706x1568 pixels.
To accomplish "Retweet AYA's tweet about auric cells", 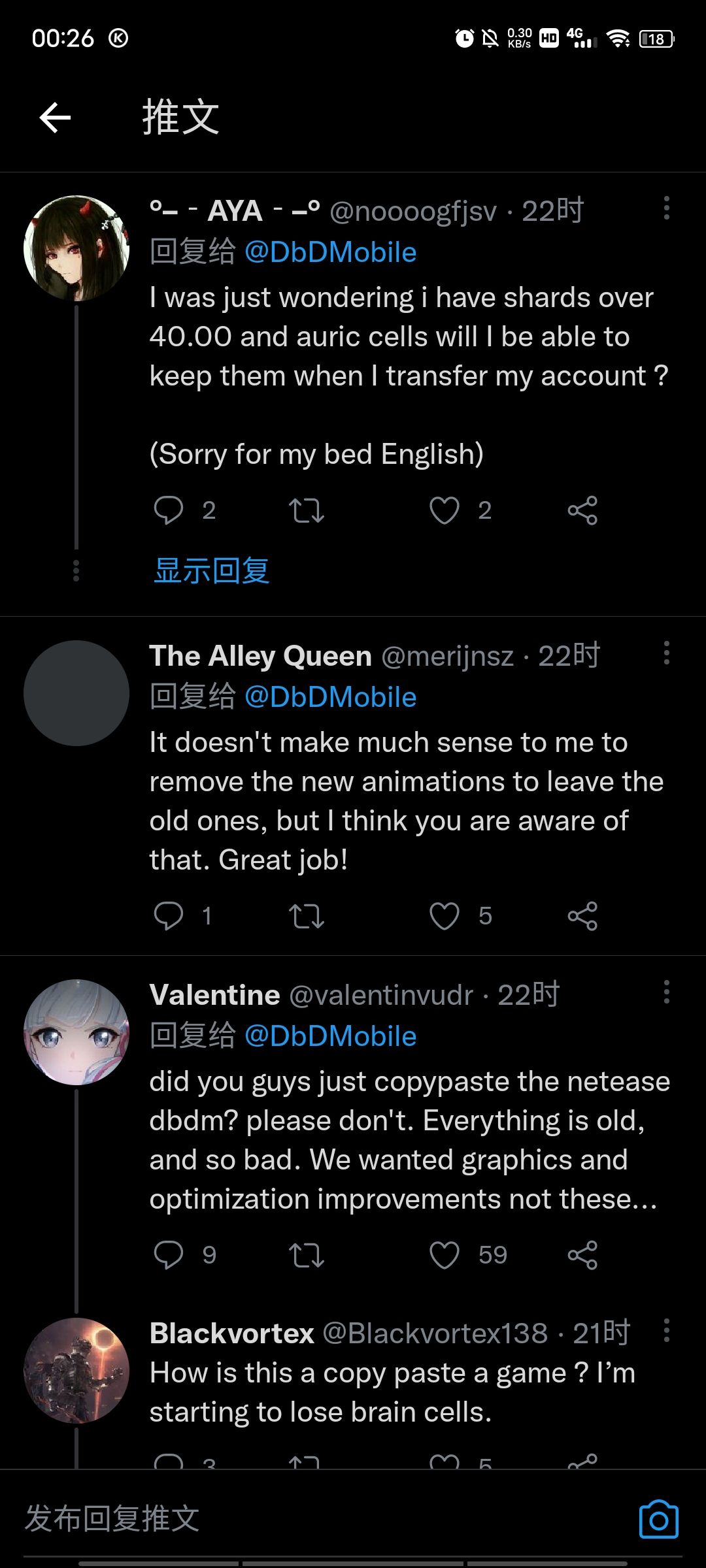I will coord(307,510).
